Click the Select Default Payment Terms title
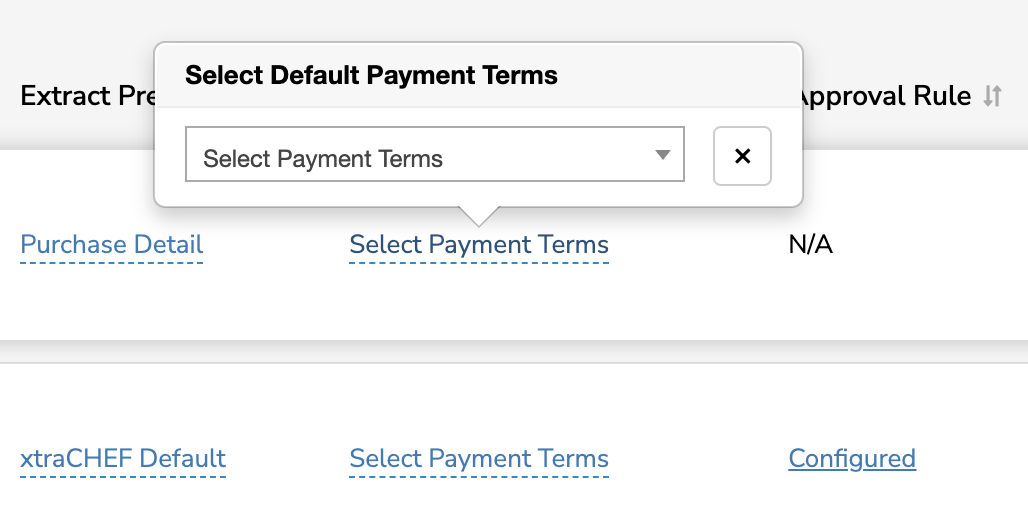This screenshot has width=1028, height=506. point(371,75)
